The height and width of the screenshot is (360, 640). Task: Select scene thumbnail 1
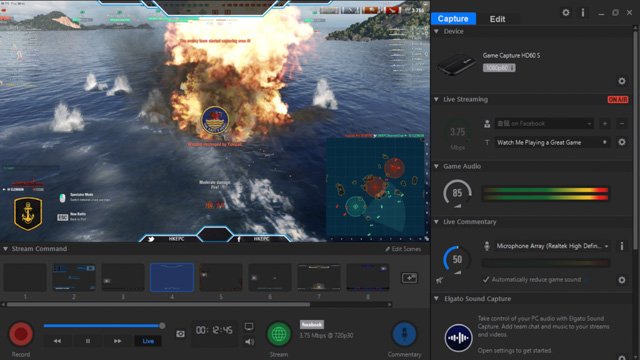point(25,278)
